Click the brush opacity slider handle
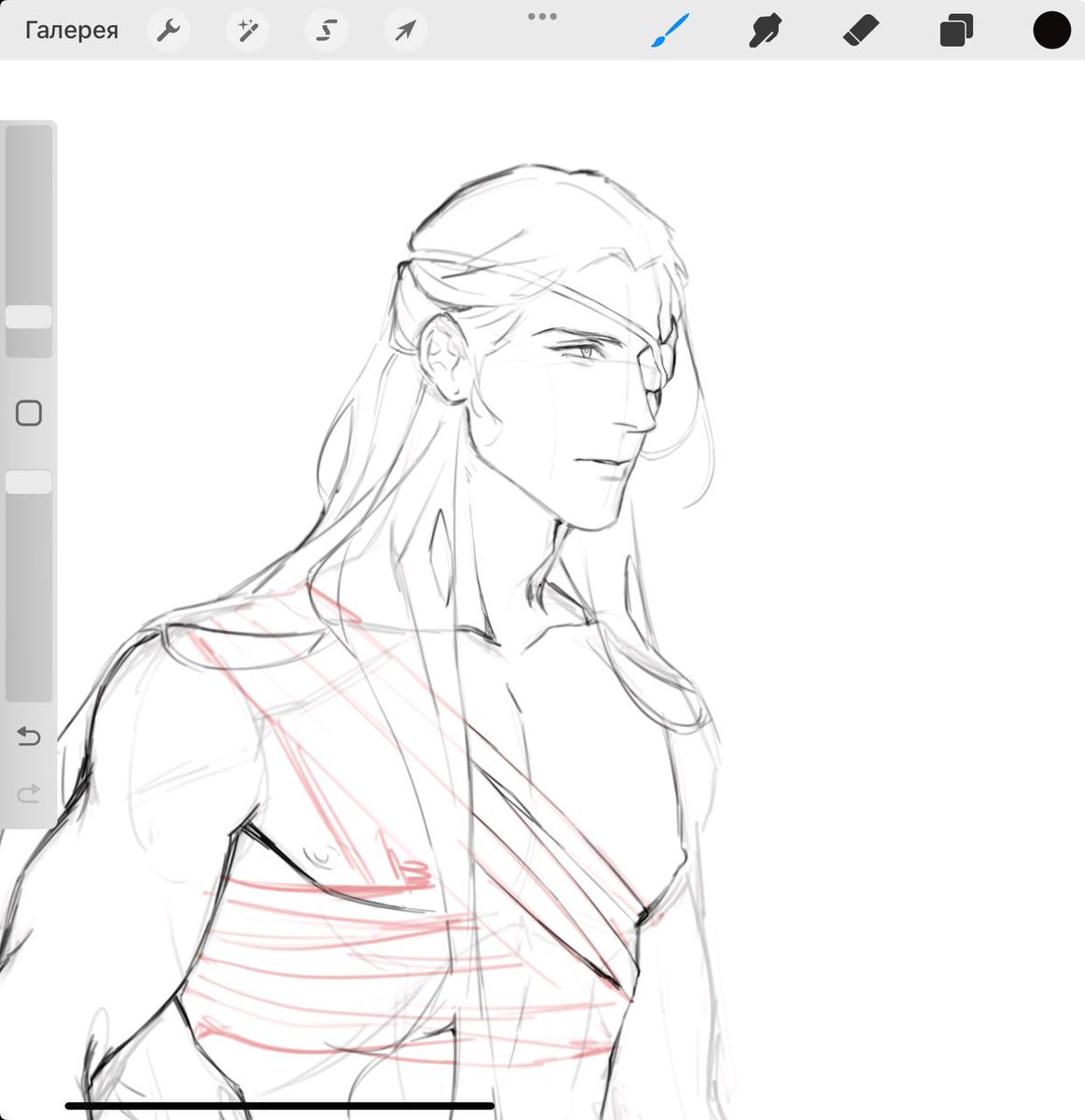Viewport: 1085px width, 1120px height. click(x=29, y=482)
